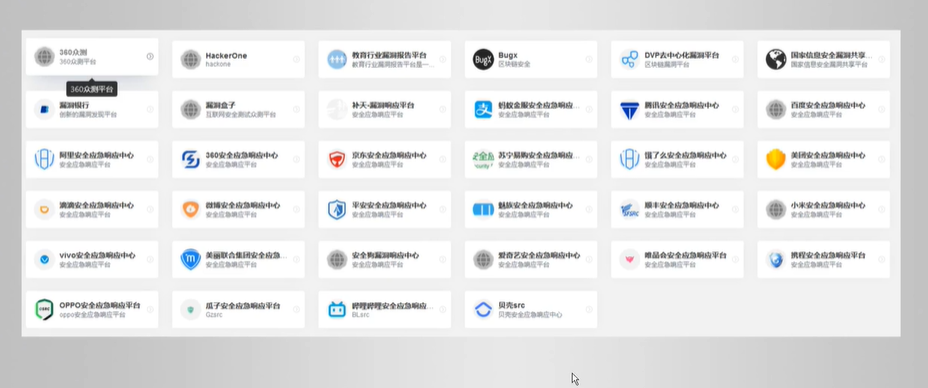928x388 pixels.
Task: Click the 瓜子 green shield logo
Action: 191,309
